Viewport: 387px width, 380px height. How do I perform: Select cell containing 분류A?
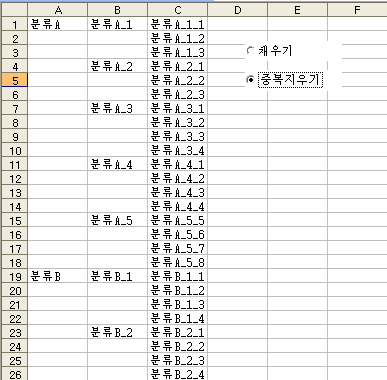tap(58, 24)
